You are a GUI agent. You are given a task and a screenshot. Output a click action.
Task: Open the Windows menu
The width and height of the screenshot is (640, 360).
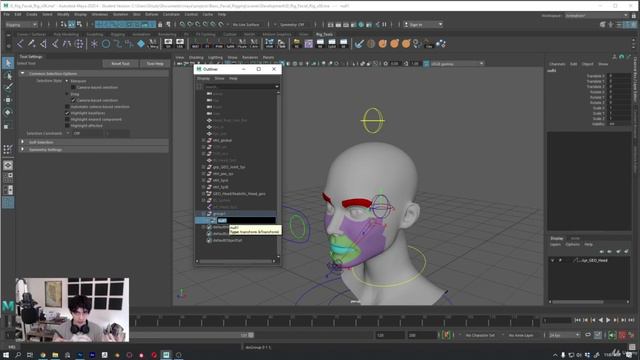click(100, 14)
